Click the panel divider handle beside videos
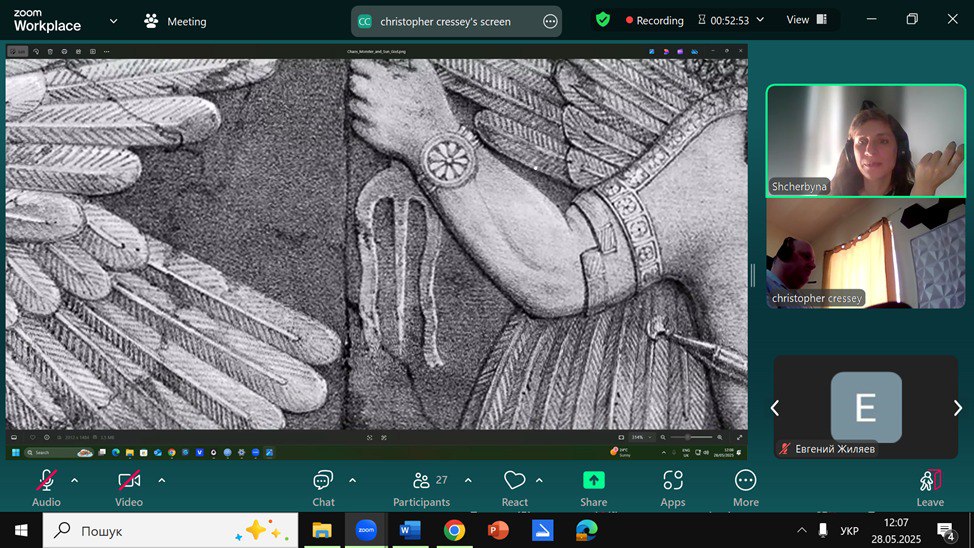Screen dimensions: 974x548 [753, 275]
